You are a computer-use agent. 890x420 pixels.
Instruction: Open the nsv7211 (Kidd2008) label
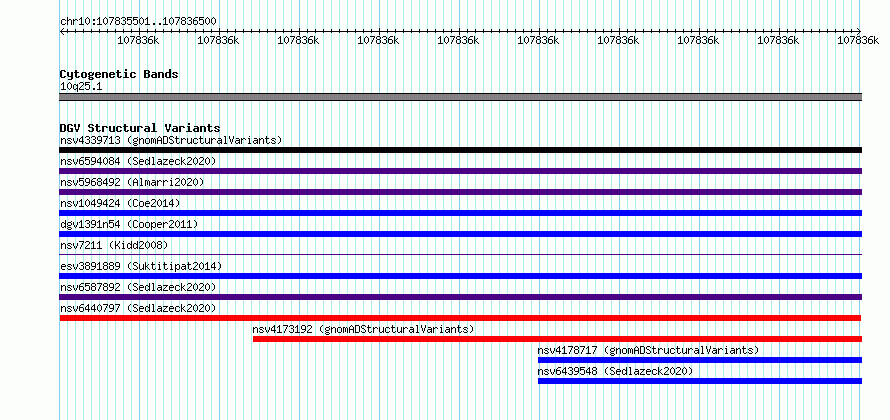[x=114, y=245]
